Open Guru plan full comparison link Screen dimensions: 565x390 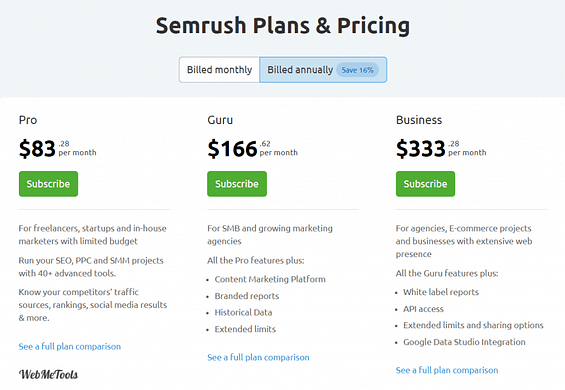click(258, 357)
